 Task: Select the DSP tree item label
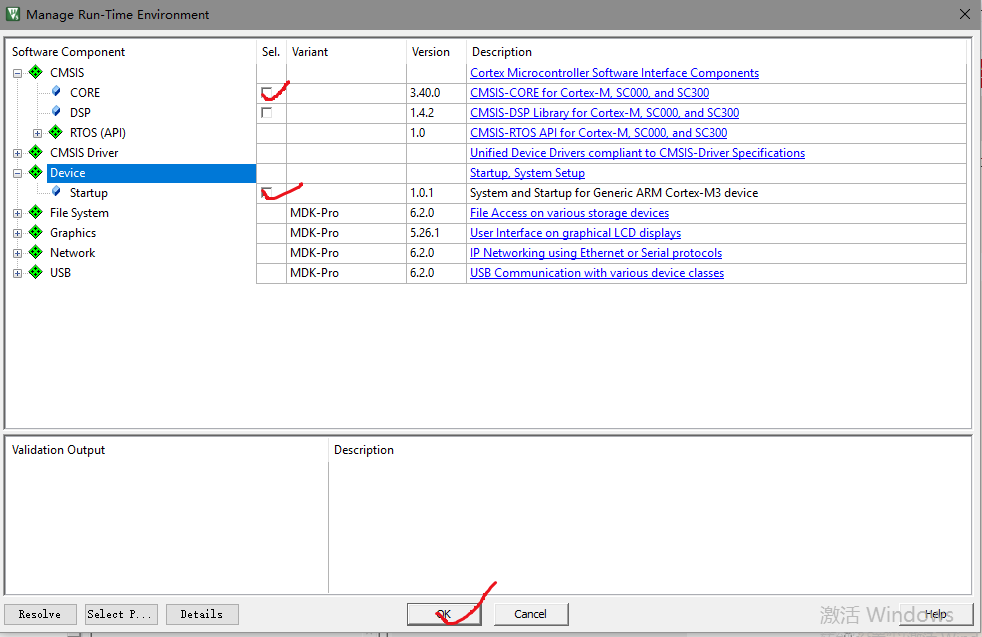(x=80, y=113)
